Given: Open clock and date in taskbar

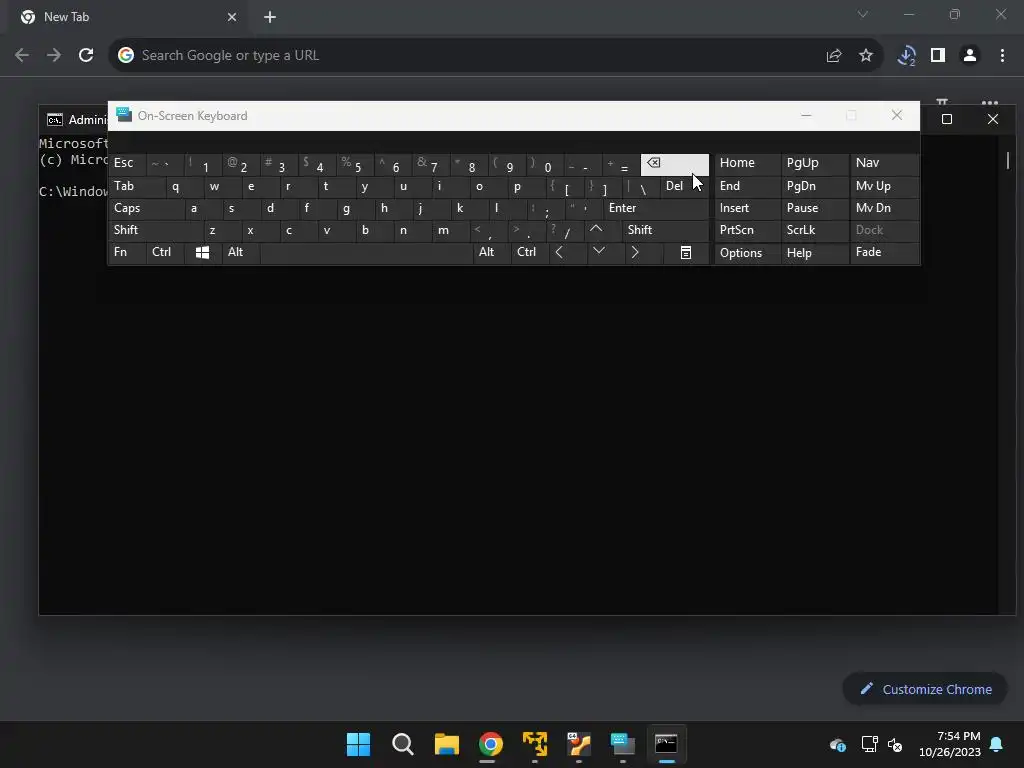Looking at the screenshot, I should pos(950,744).
